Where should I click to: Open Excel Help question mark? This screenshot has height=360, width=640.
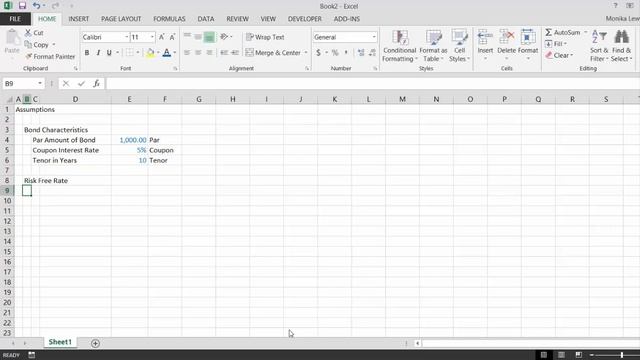pyautogui.click(x=616, y=6)
